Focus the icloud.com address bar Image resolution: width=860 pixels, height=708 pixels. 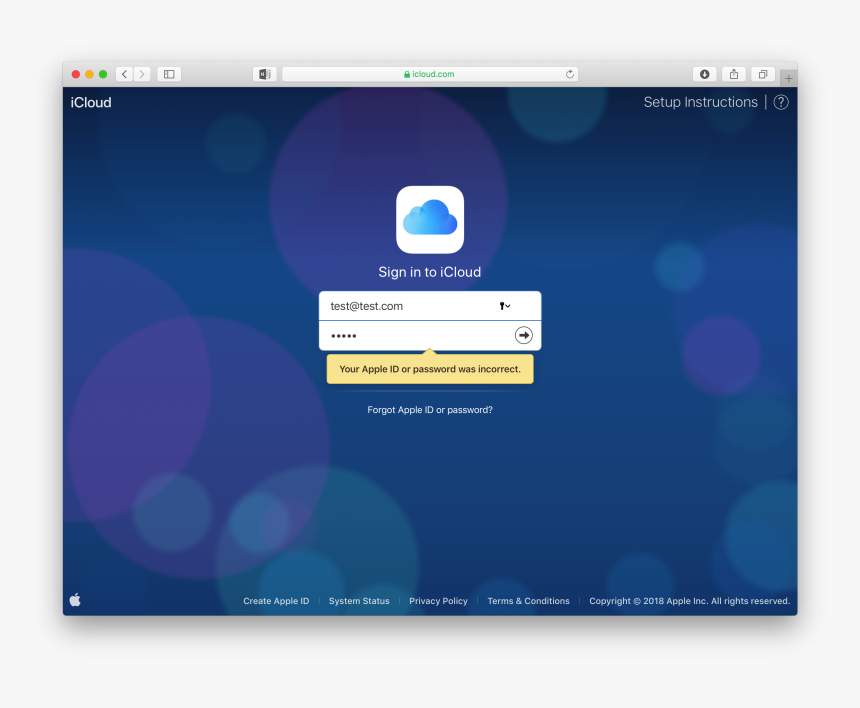point(430,74)
